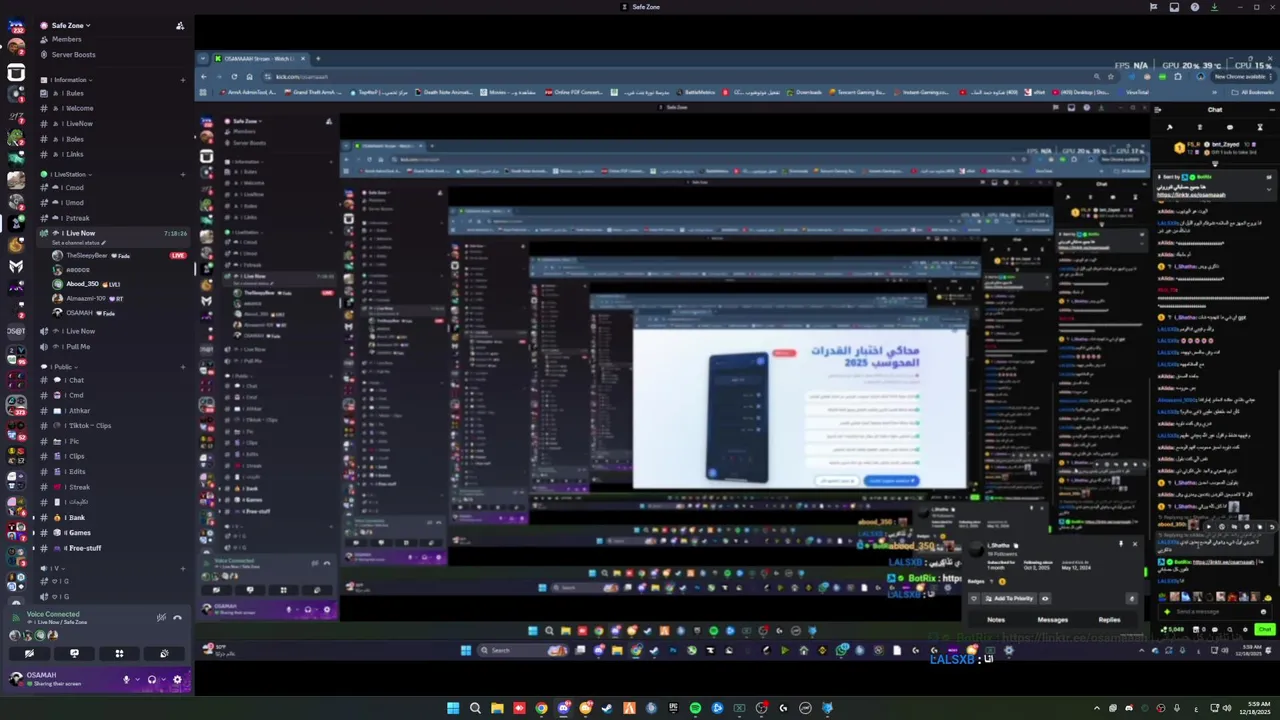Screen dimensions: 1280x720
Task: Toggle headphones deafen in user panel
Action: pyautogui.click(x=152, y=680)
